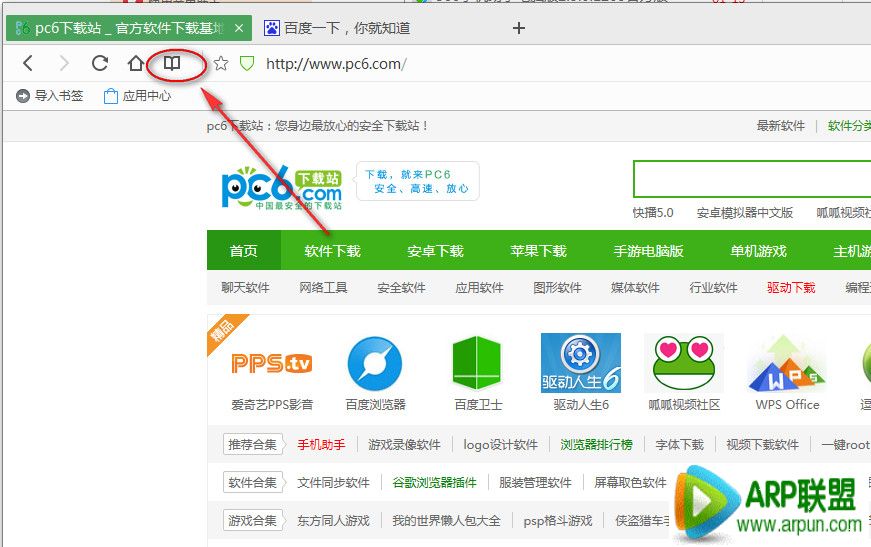Open the 最新软件 link
Image resolution: width=871 pixels, height=547 pixels.
tap(780, 126)
